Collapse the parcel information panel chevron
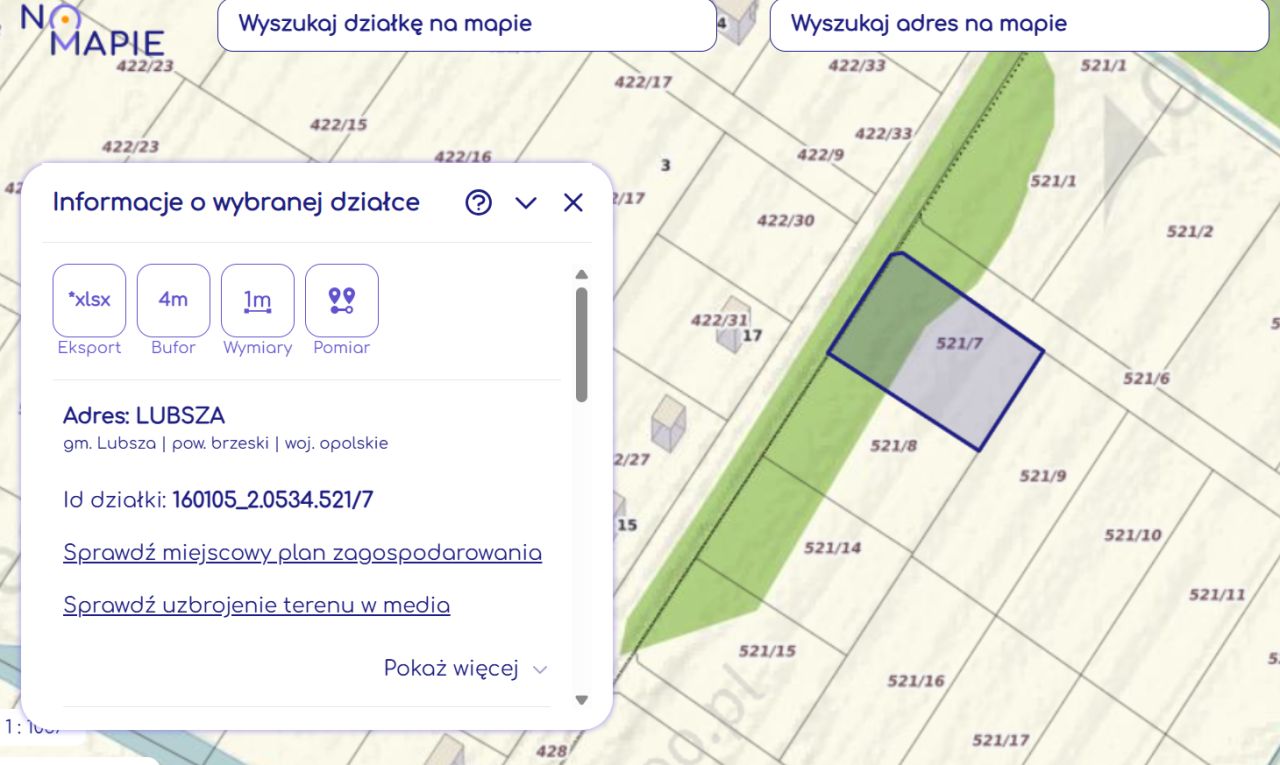 click(526, 203)
